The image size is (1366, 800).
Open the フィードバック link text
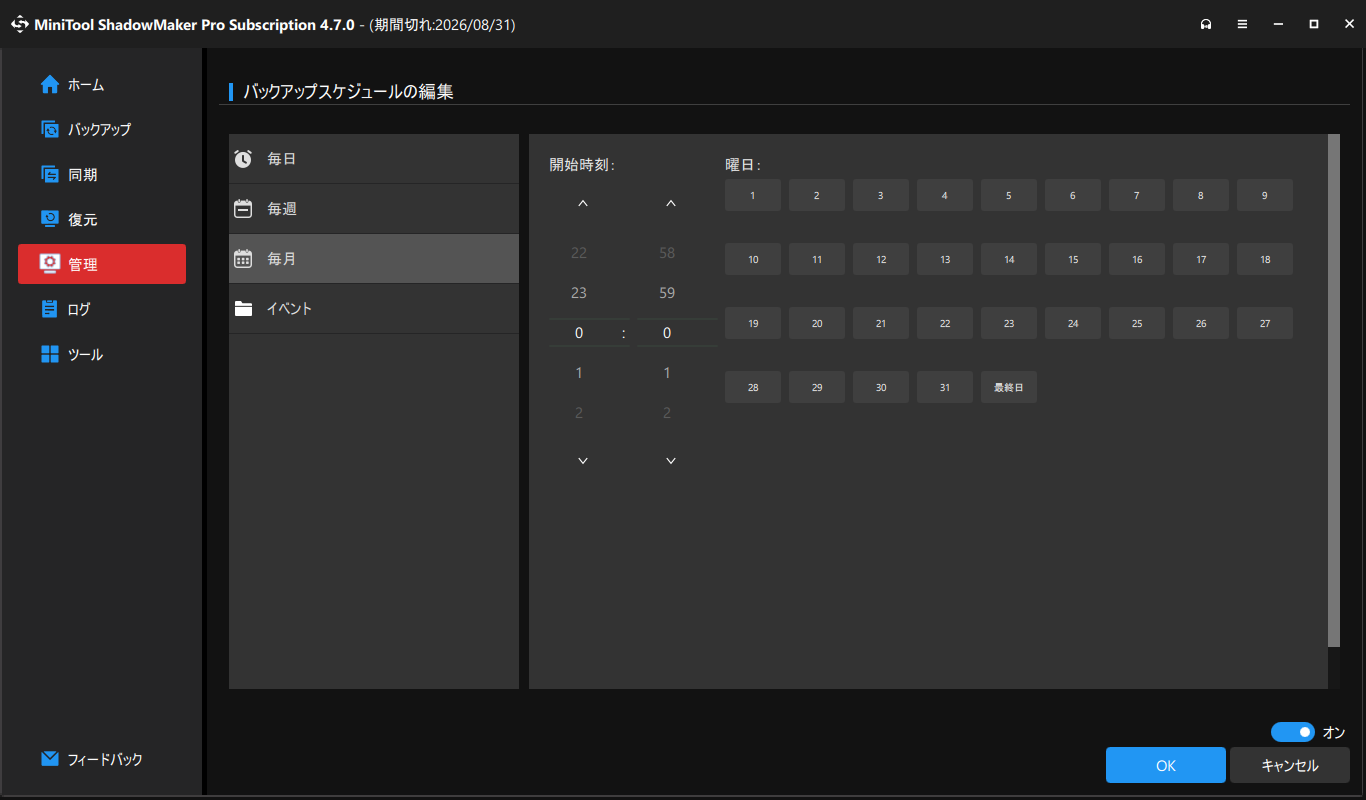(x=105, y=759)
